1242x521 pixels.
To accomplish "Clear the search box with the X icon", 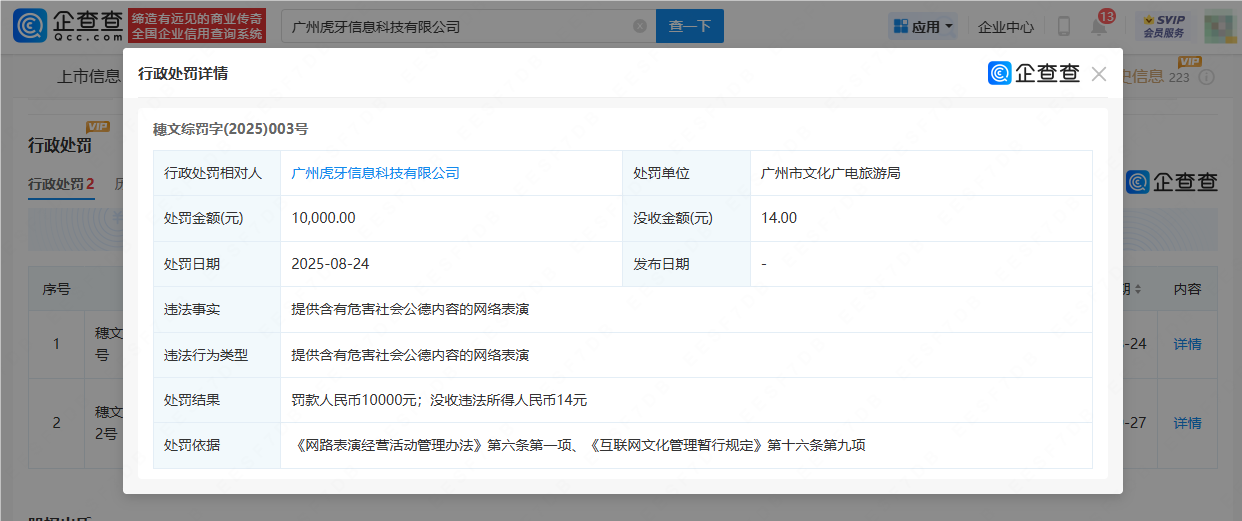I will point(640,27).
